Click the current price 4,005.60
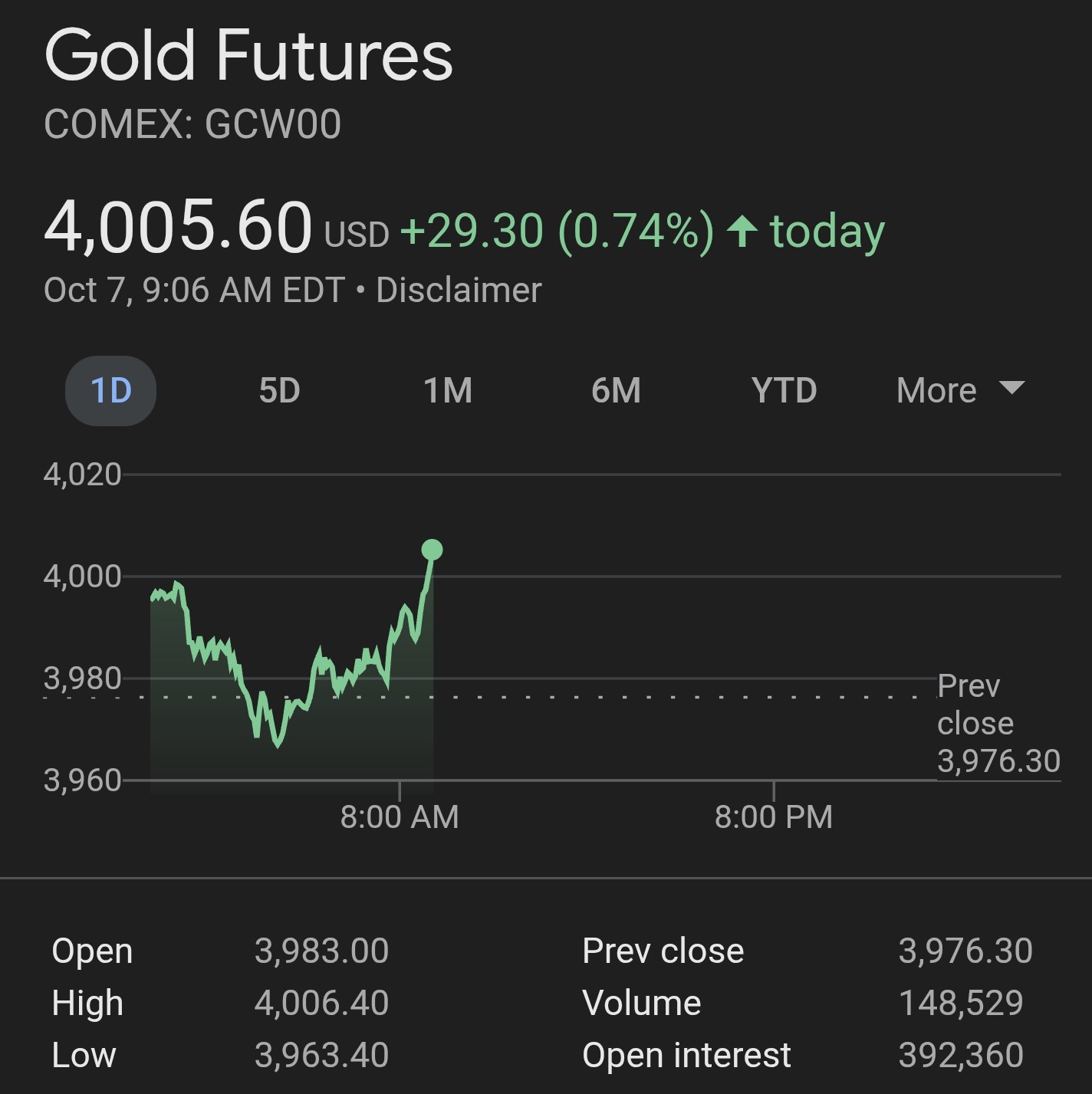 (x=178, y=227)
